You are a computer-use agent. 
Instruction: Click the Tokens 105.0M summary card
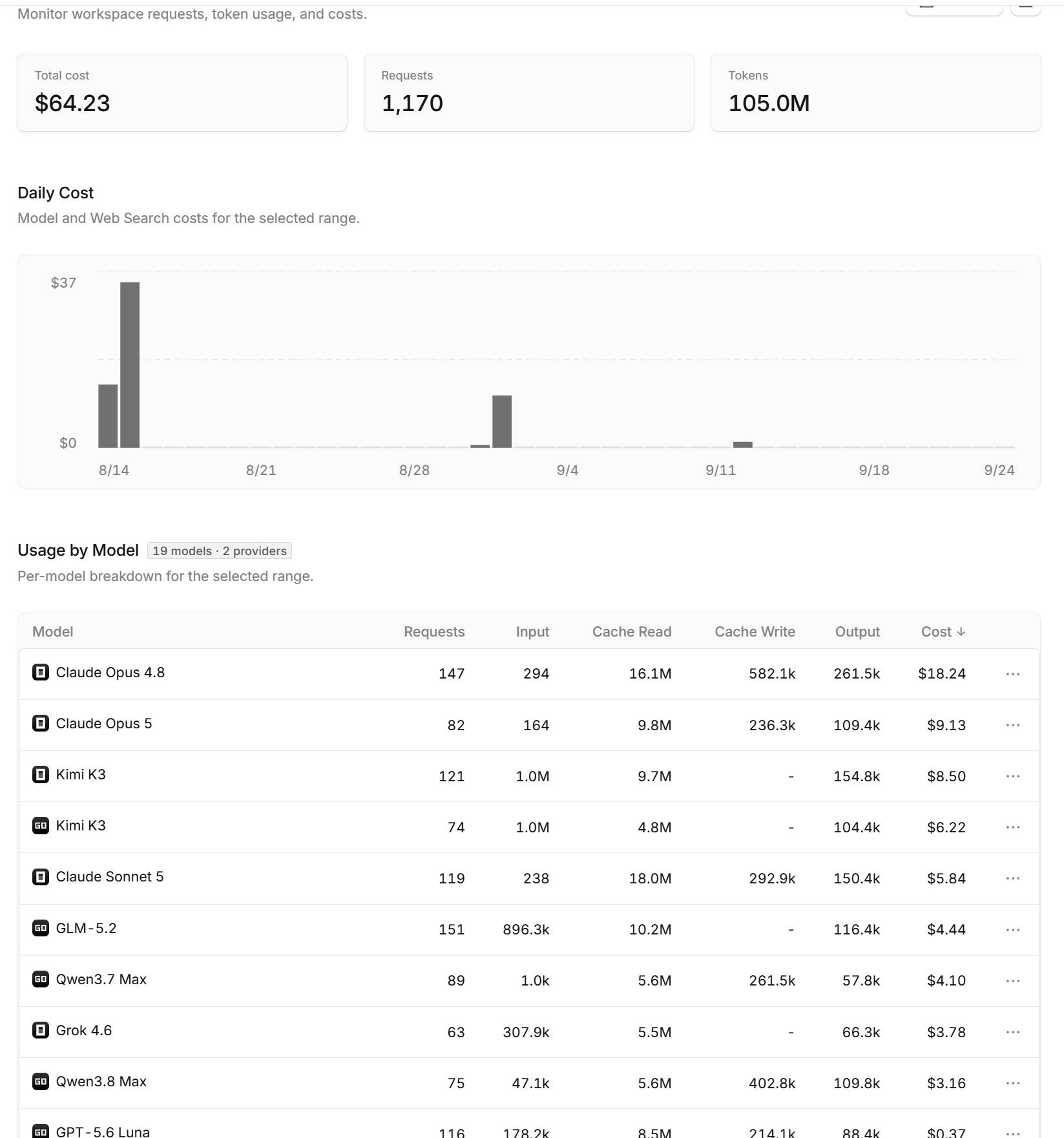(876, 92)
